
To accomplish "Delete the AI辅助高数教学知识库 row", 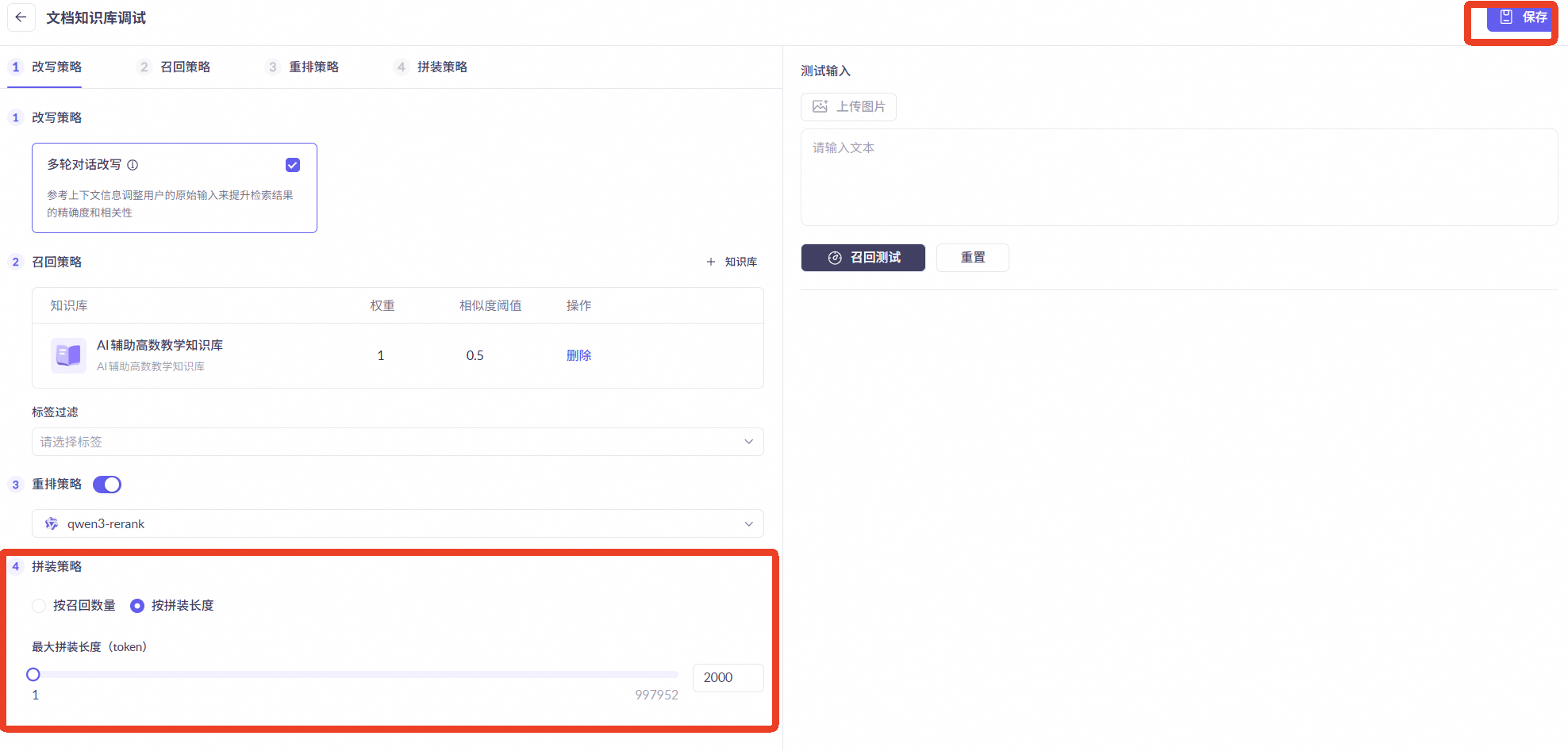I will coord(578,355).
